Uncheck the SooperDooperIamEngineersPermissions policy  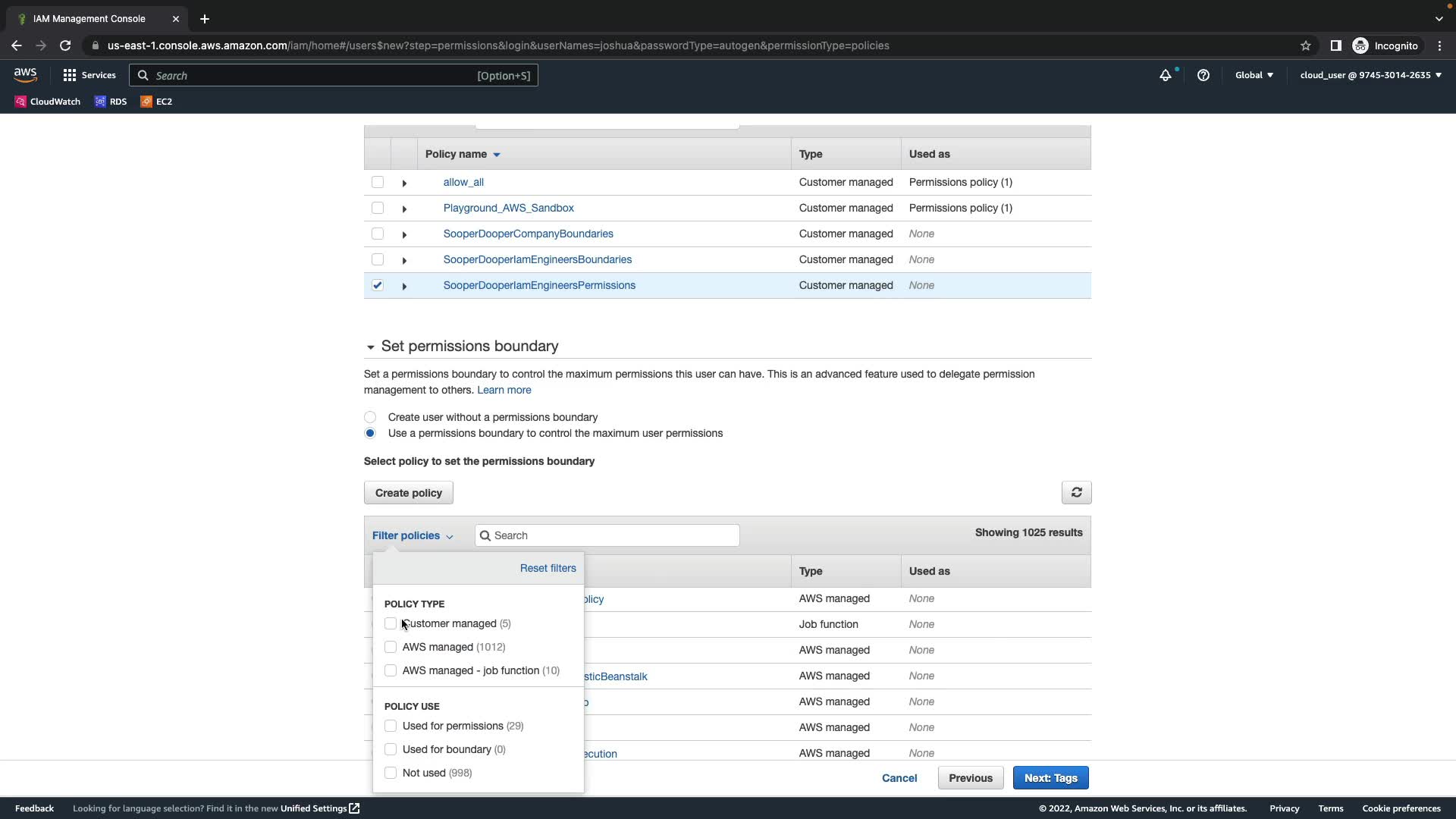(x=378, y=285)
